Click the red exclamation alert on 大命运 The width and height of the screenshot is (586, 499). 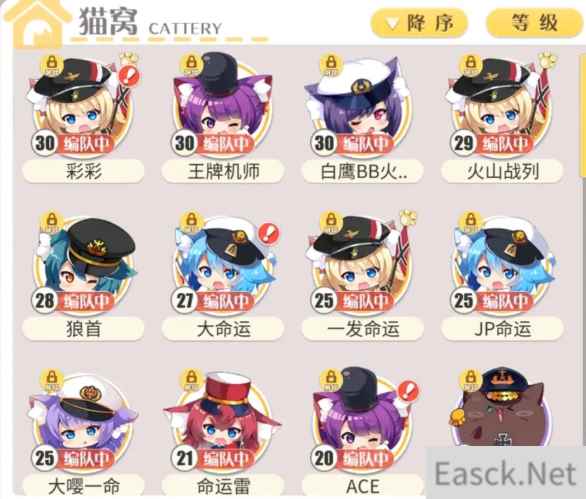click(269, 234)
